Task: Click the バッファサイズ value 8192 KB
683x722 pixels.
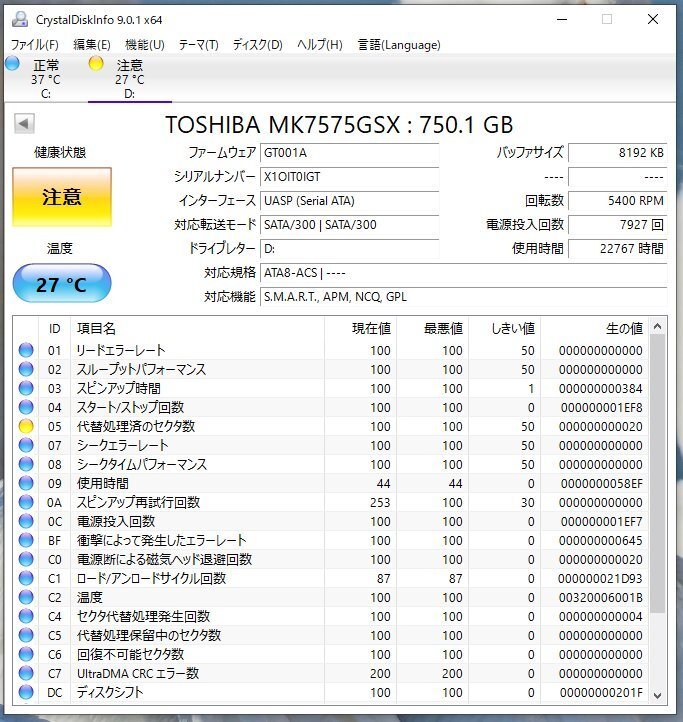Action: [x=618, y=153]
